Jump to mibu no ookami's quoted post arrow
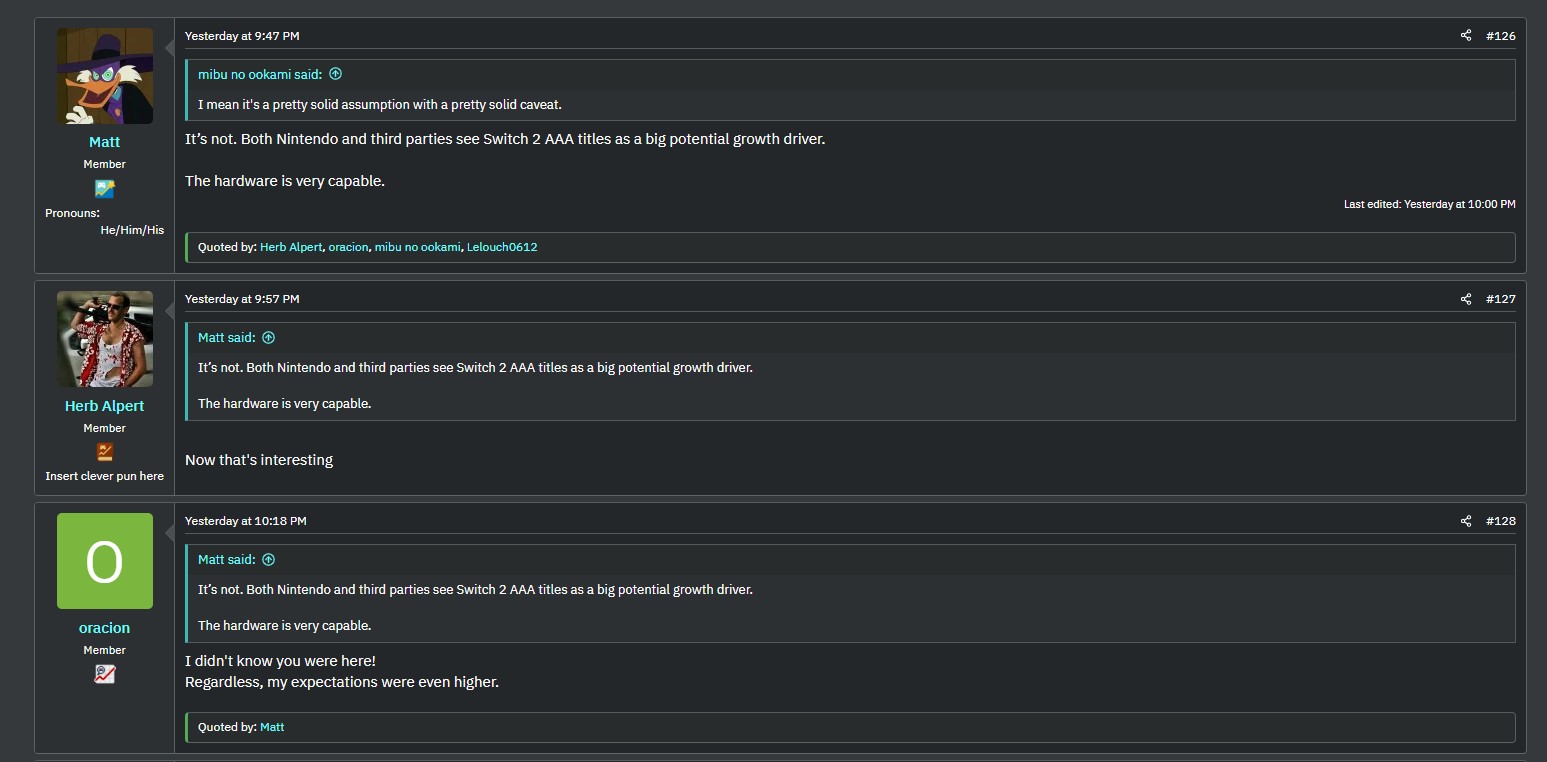The image size is (1547, 762). pyautogui.click(x=335, y=74)
